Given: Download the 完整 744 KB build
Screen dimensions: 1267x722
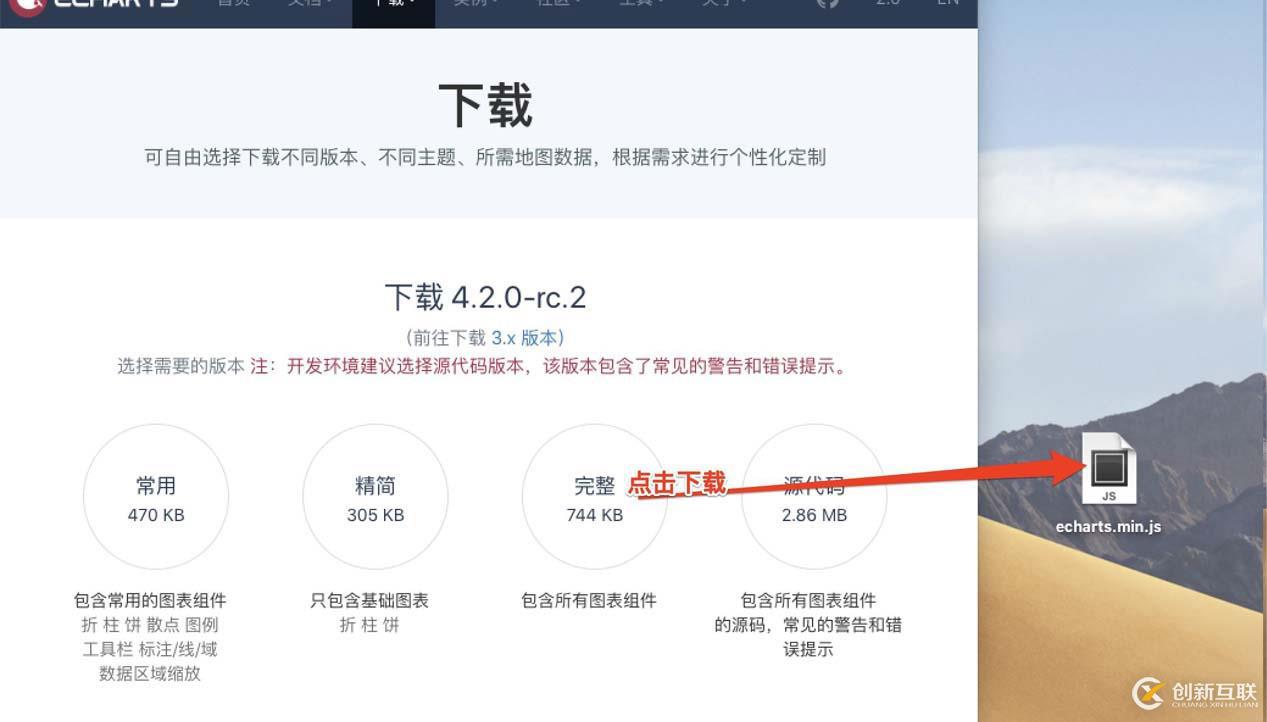Looking at the screenshot, I should tap(594, 497).
